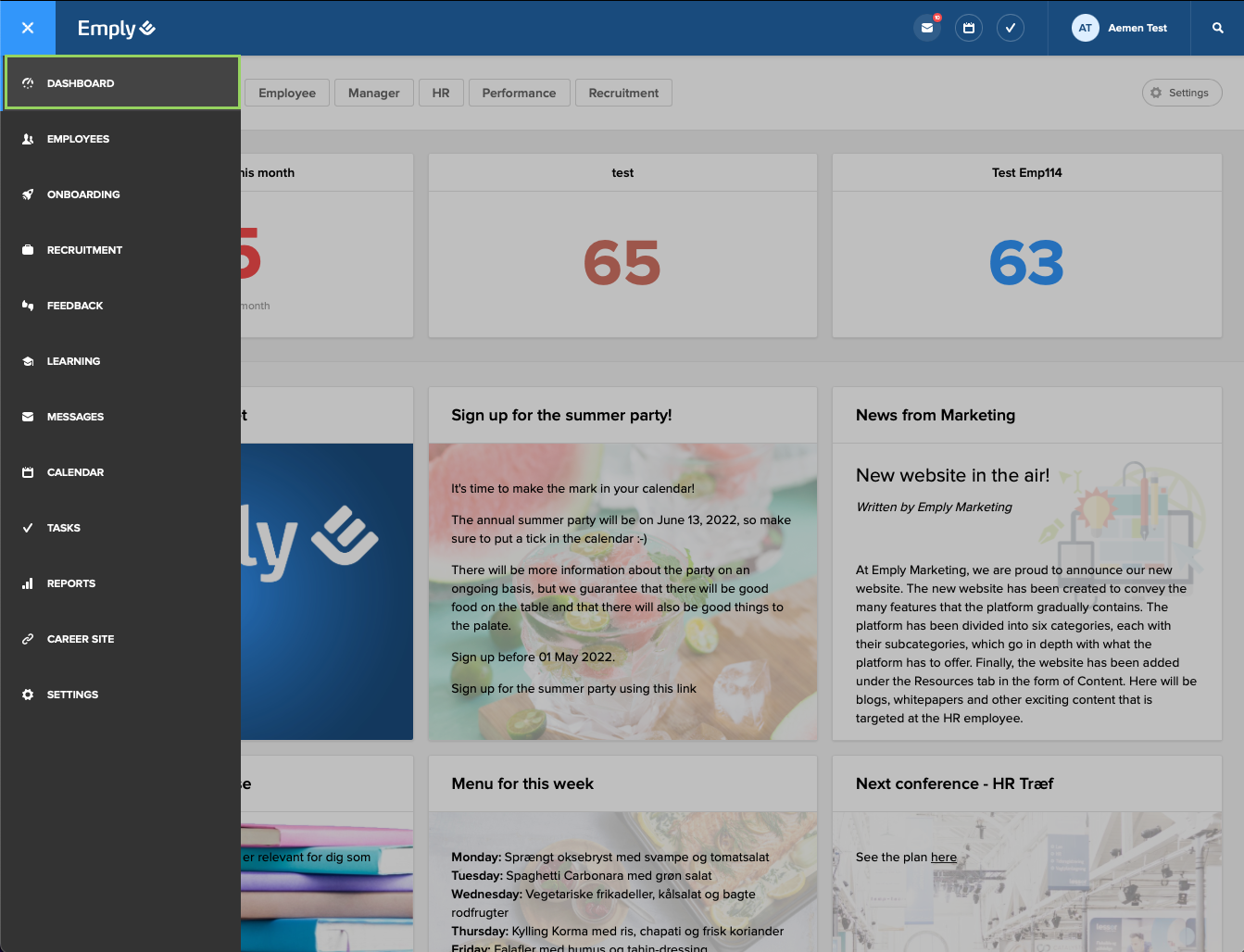Open the checkmark tasks icon in top bar
The image size is (1244, 952).
click(1011, 28)
